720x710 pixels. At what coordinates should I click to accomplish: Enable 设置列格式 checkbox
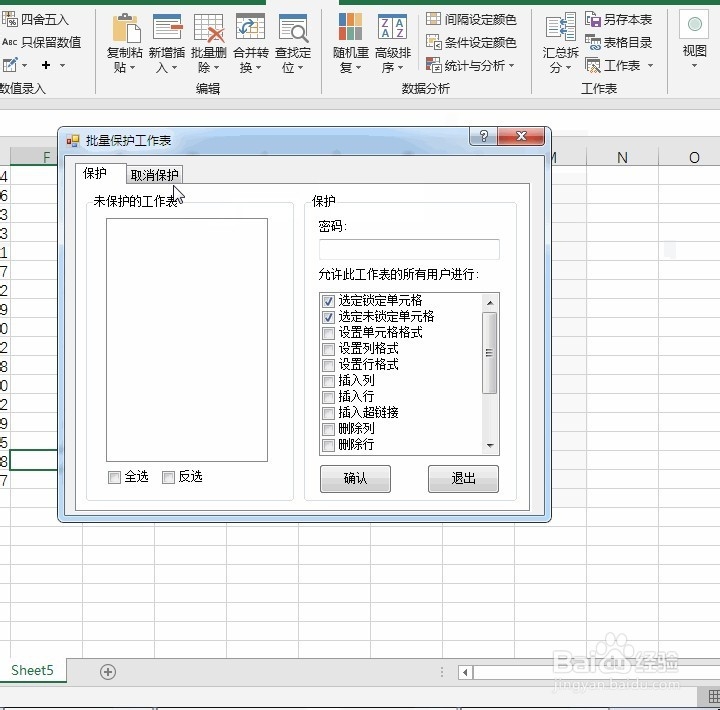click(x=328, y=349)
